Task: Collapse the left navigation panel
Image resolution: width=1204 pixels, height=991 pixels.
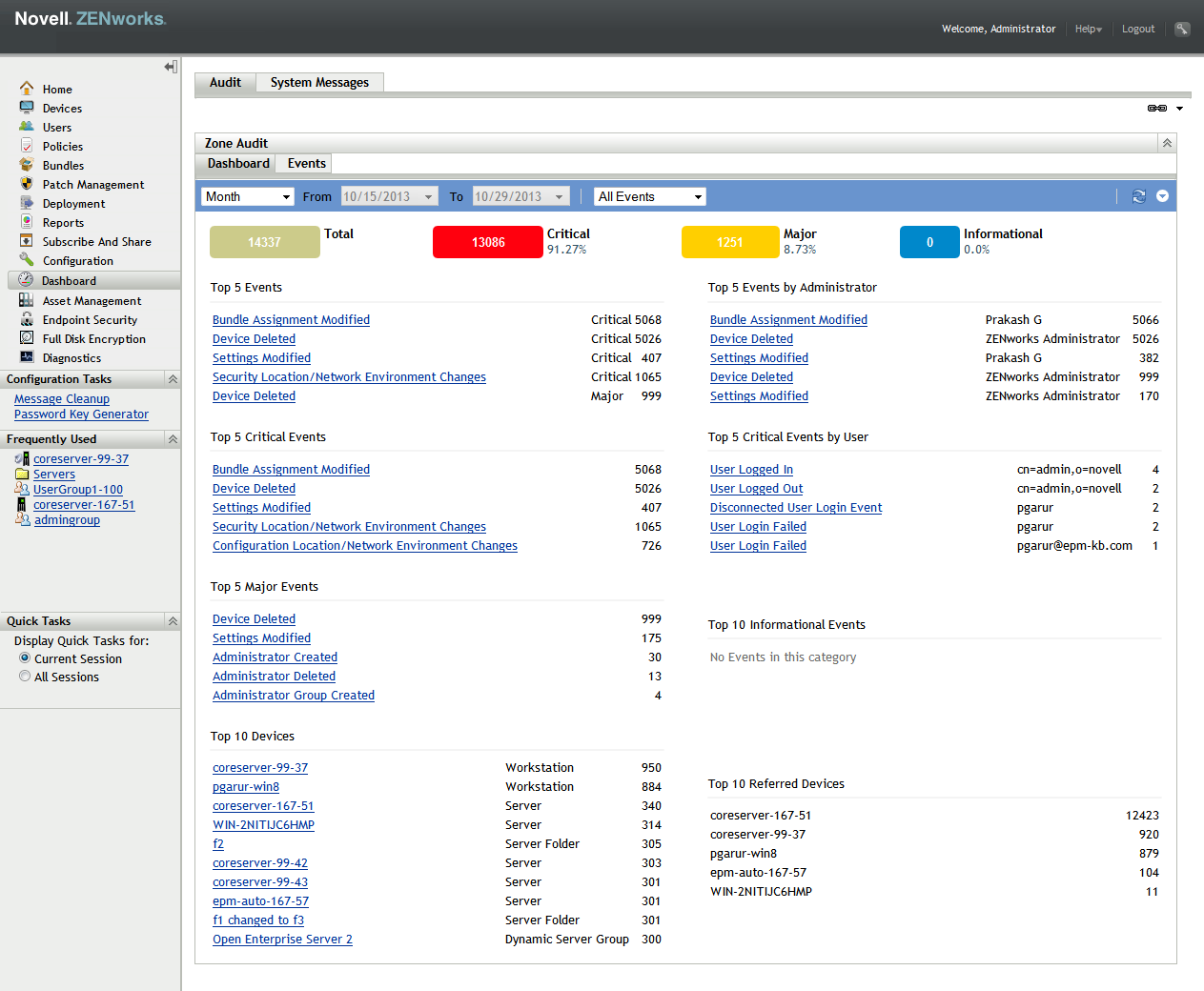Action: (x=171, y=67)
